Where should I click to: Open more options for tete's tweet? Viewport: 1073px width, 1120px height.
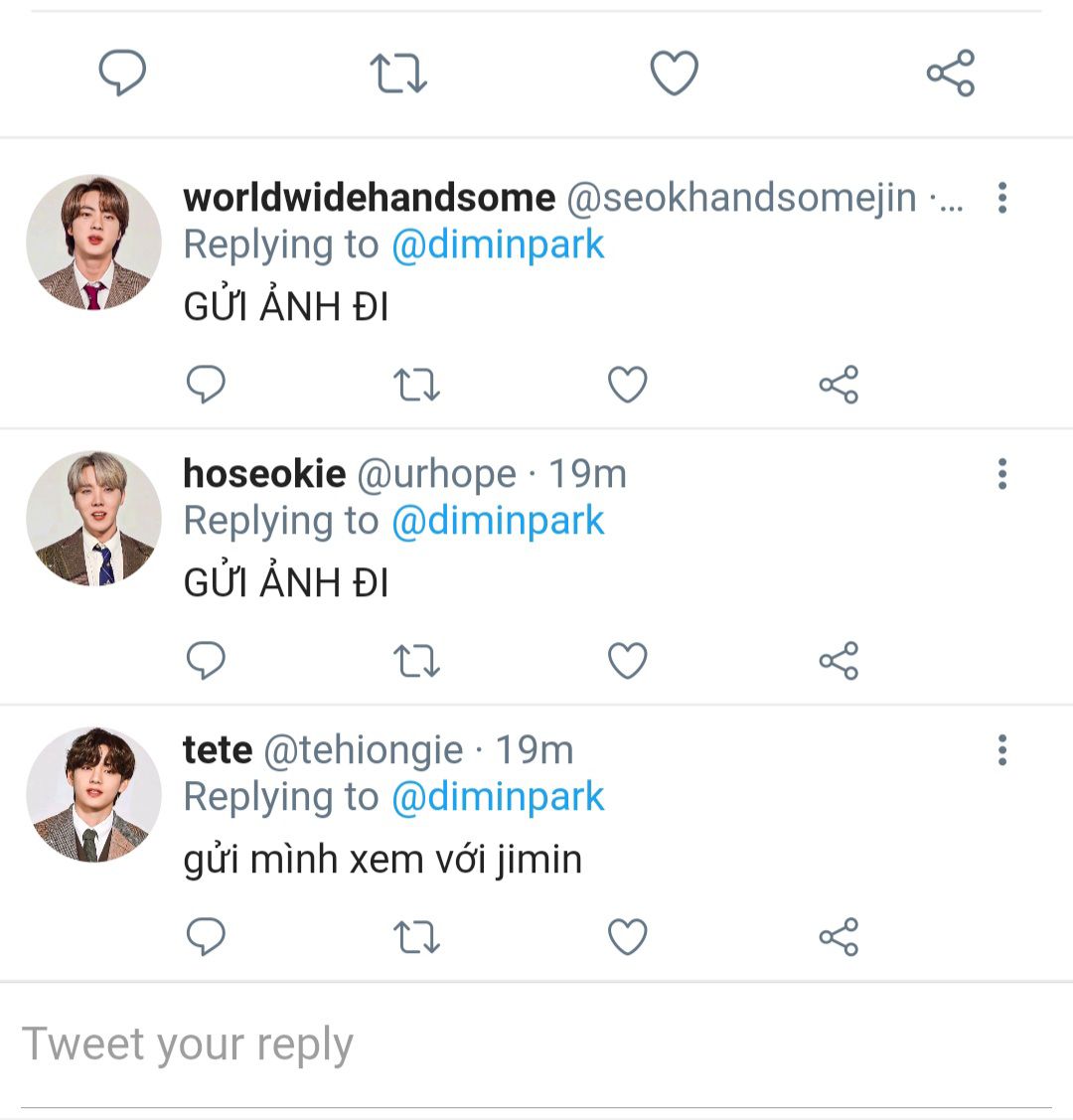click(x=1002, y=750)
